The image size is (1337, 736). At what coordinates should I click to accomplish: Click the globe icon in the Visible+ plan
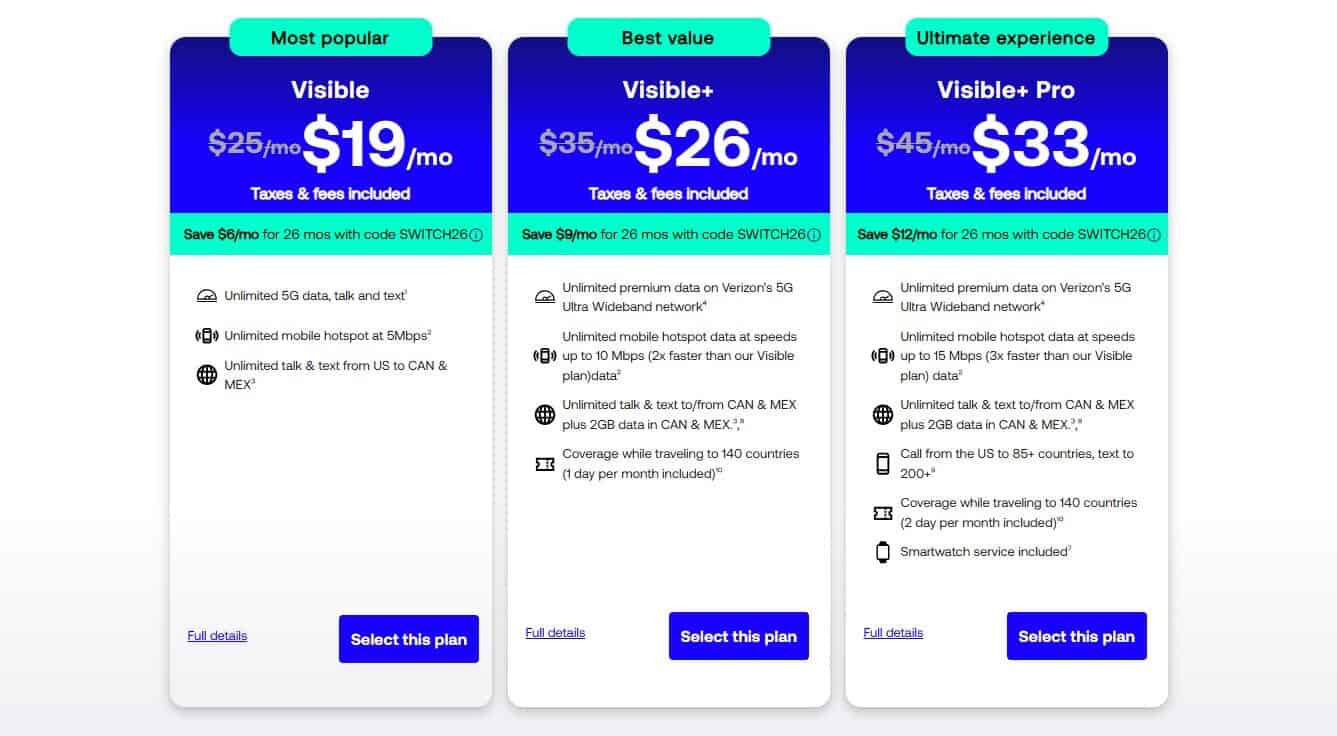point(545,415)
